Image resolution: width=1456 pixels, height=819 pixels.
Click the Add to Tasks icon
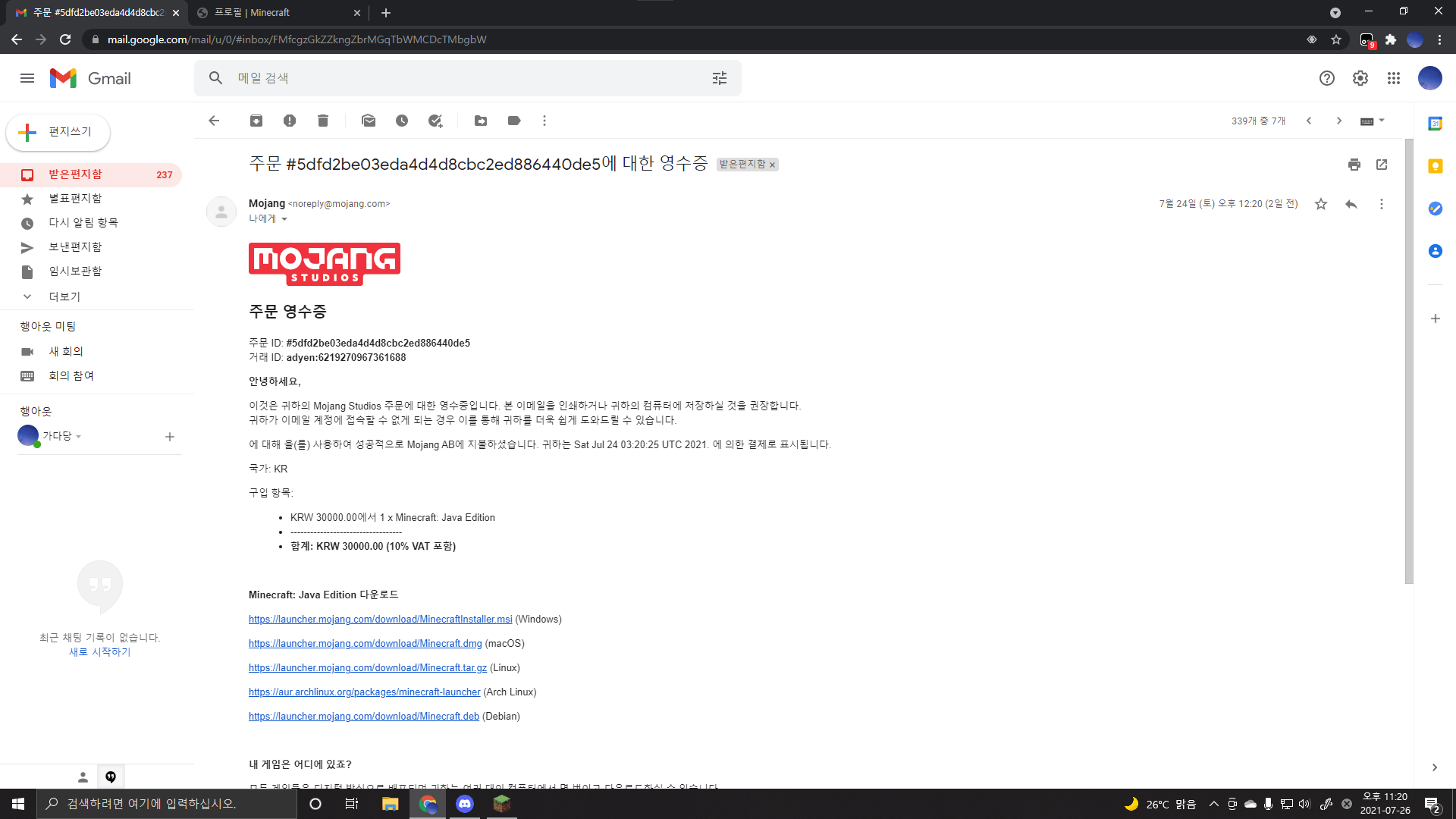[x=435, y=121]
